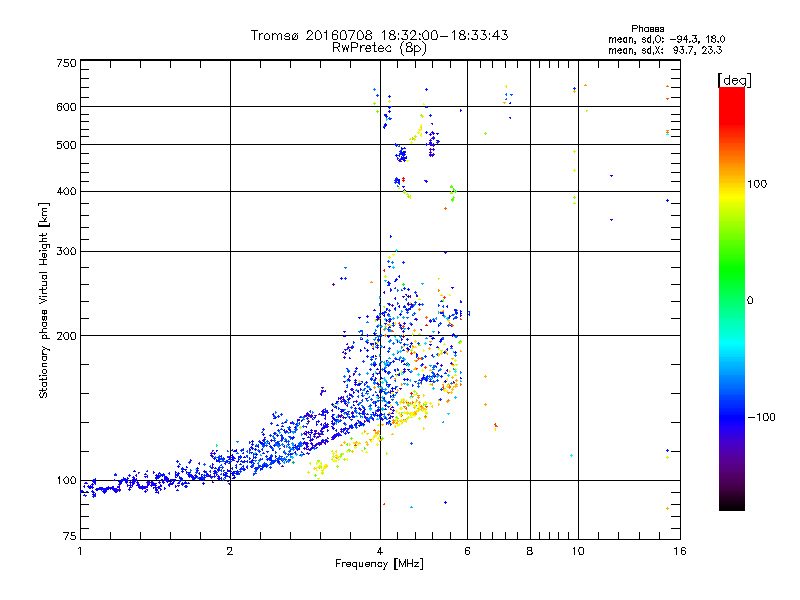Click the '0' colorbar tick label
The image size is (800, 600).
(x=749, y=301)
